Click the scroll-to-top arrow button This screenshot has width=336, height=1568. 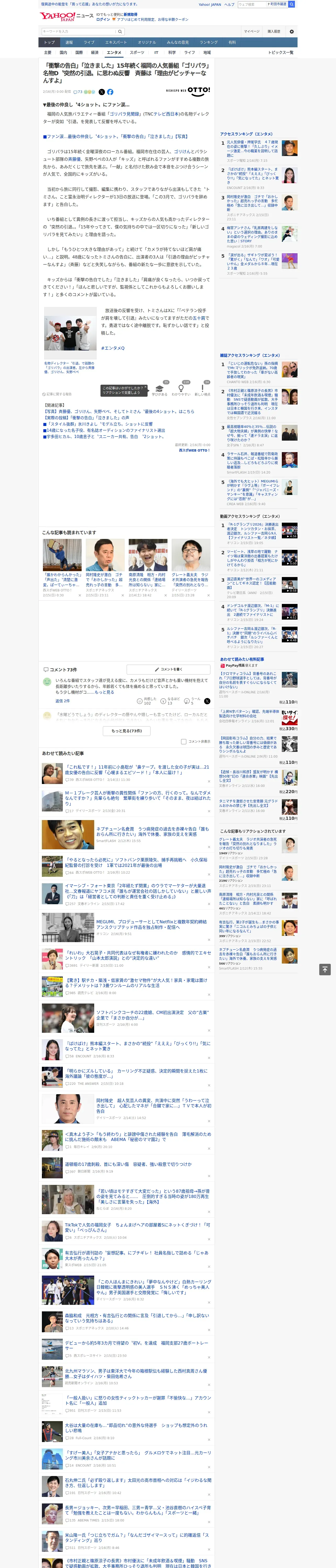point(325,969)
